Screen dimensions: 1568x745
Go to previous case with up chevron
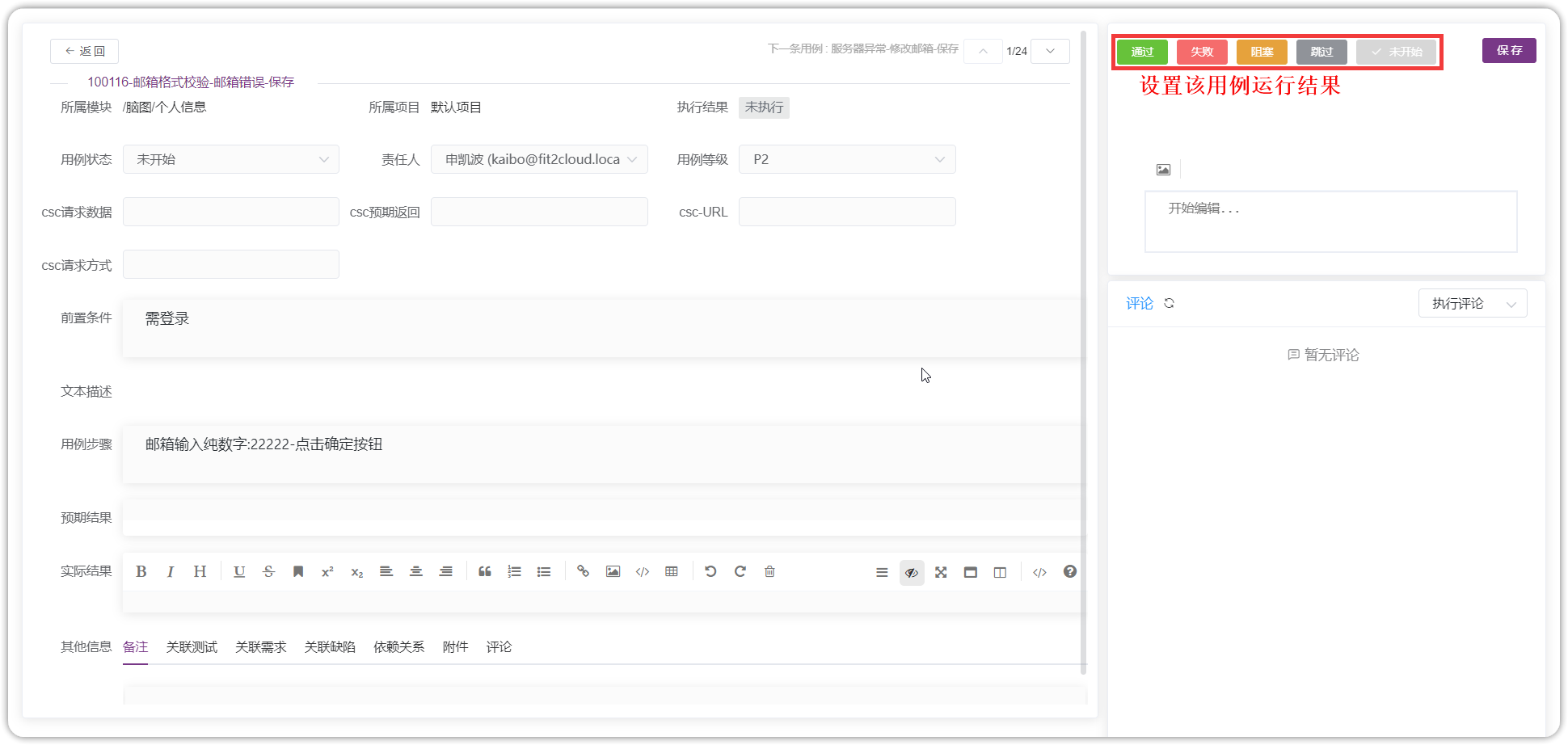point(983,51)
